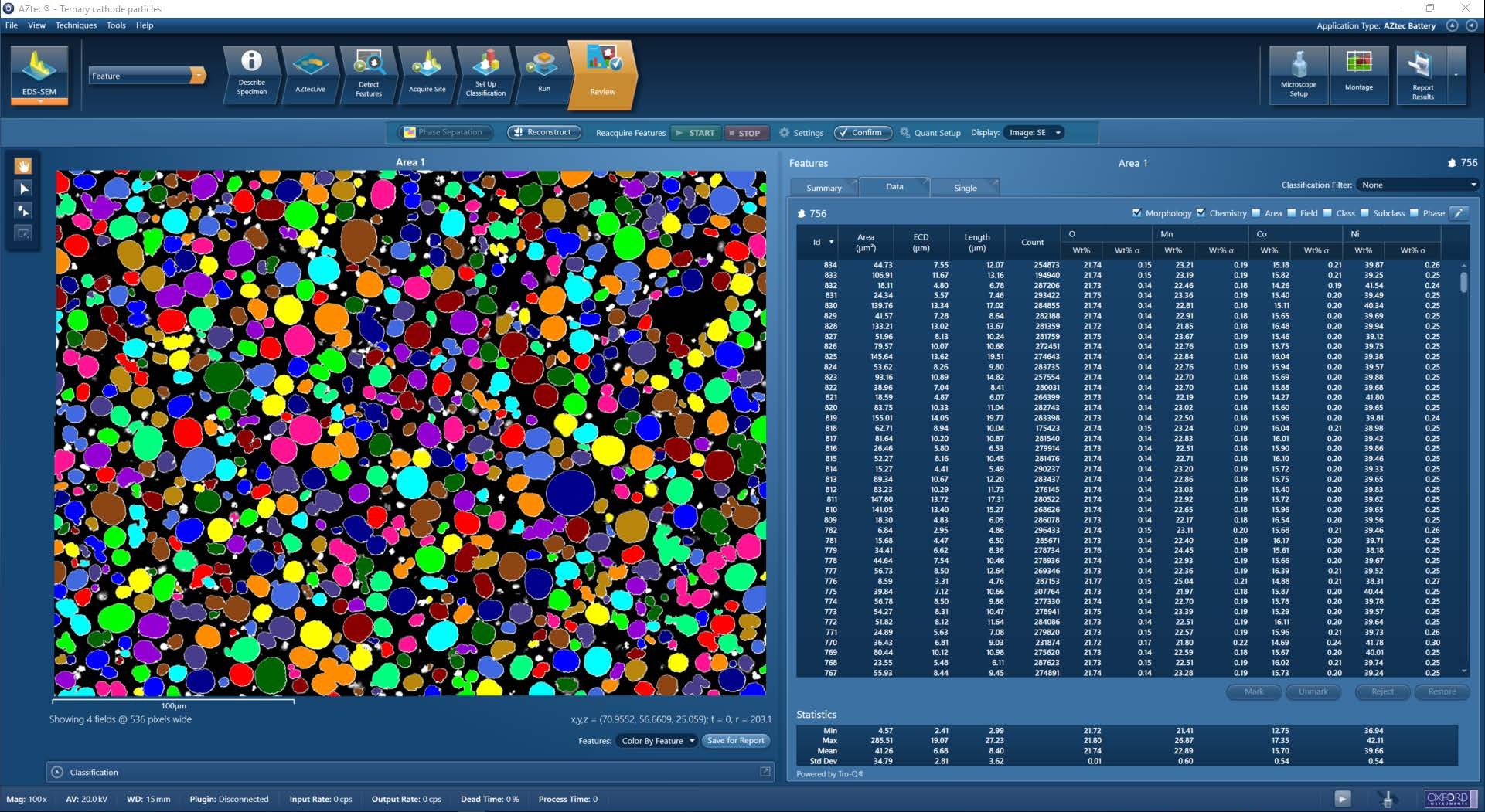Click the Oxford Instruments logo

[x=1450, y=799]
